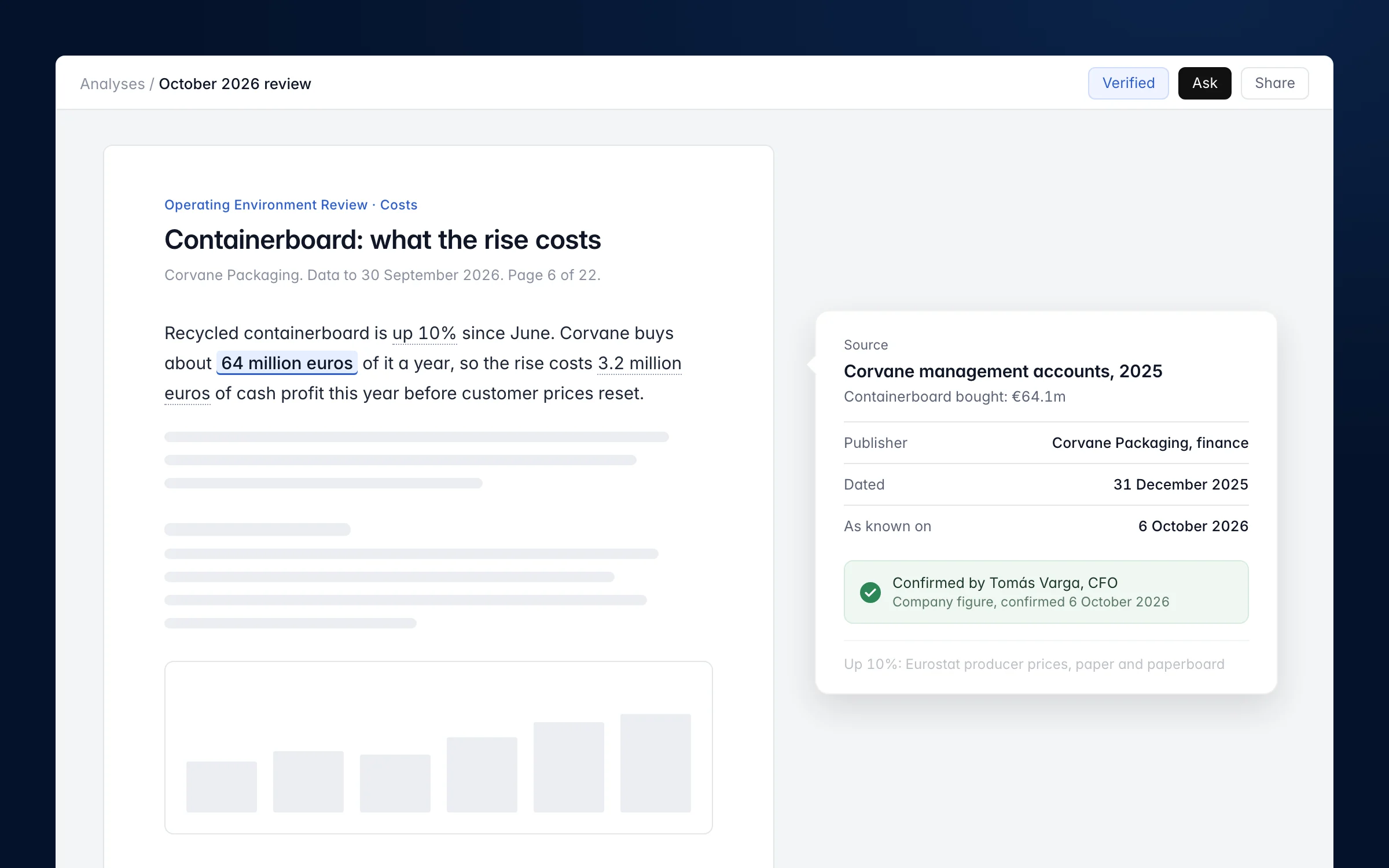Open the Costs section link

(399, 205)
